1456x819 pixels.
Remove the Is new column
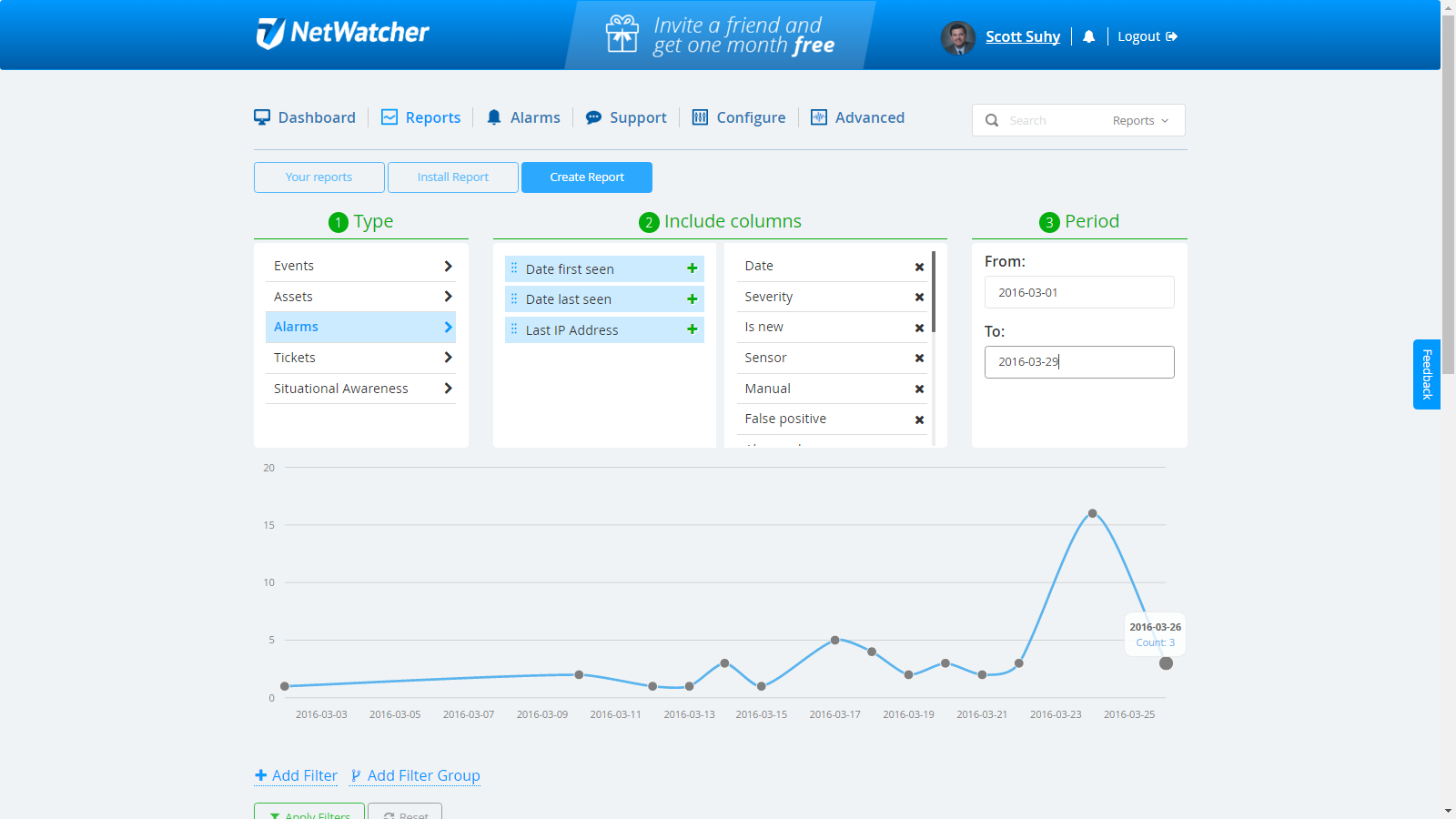coord(919,328)
